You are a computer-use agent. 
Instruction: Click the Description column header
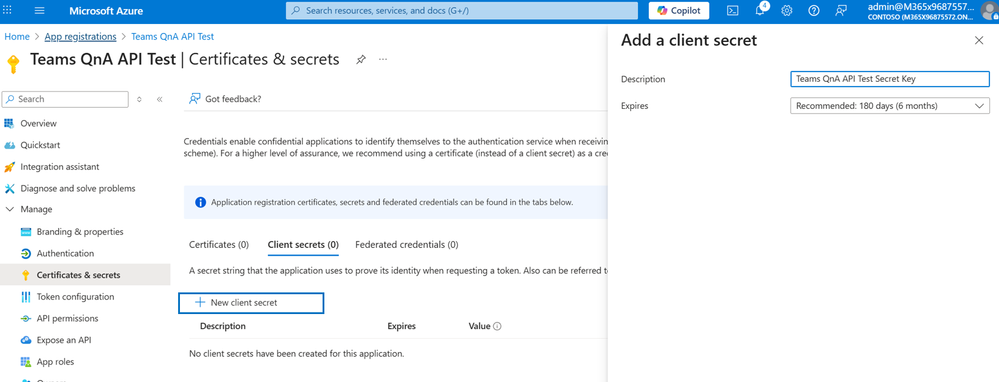pyautogui.click(x=223, y=326)
